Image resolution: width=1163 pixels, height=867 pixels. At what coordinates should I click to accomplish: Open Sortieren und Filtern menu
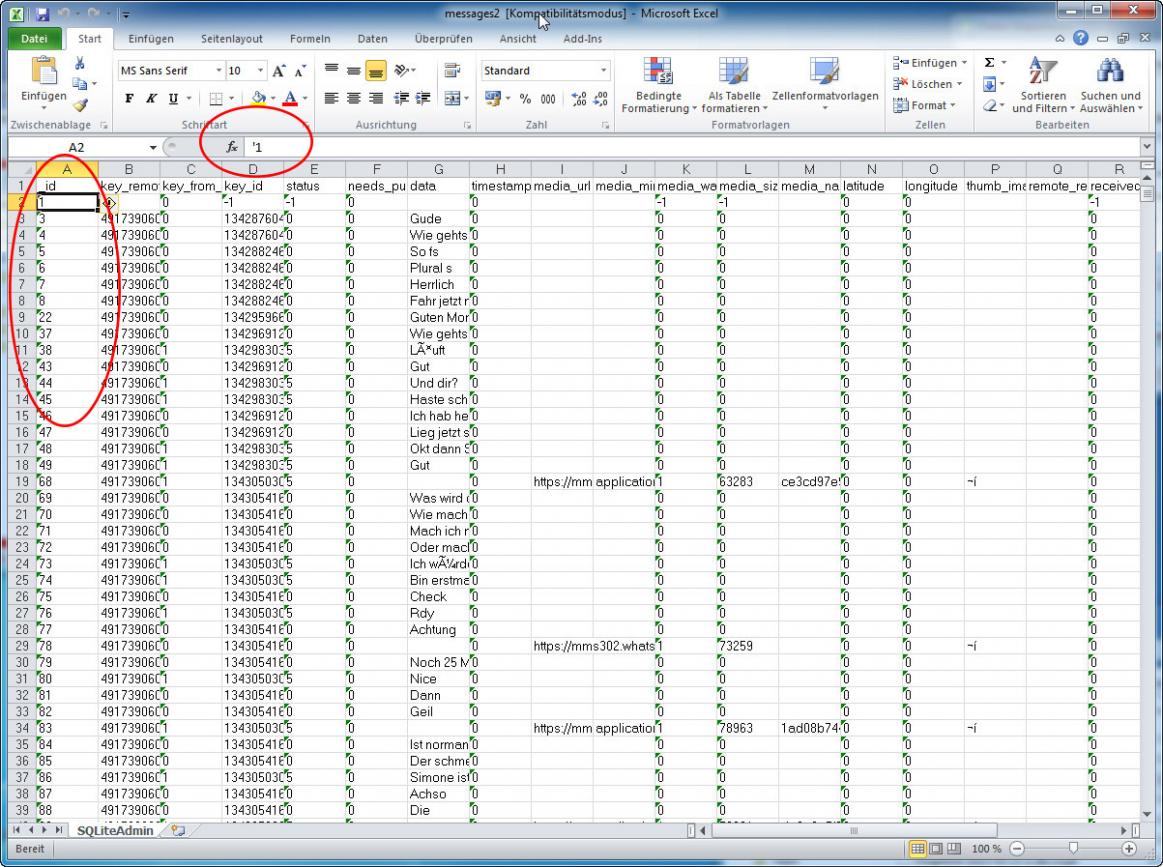click(x=1043, y=85)
